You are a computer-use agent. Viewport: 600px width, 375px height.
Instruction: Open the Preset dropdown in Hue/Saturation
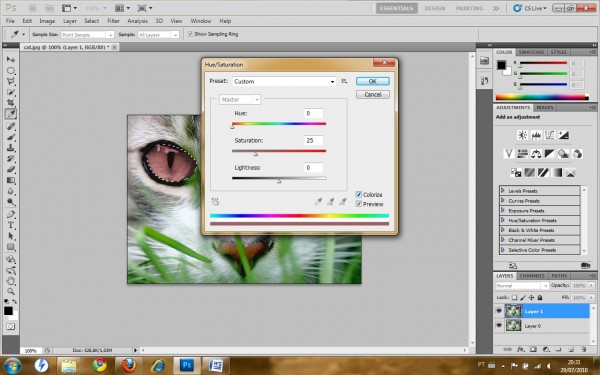tap(284, 82)
